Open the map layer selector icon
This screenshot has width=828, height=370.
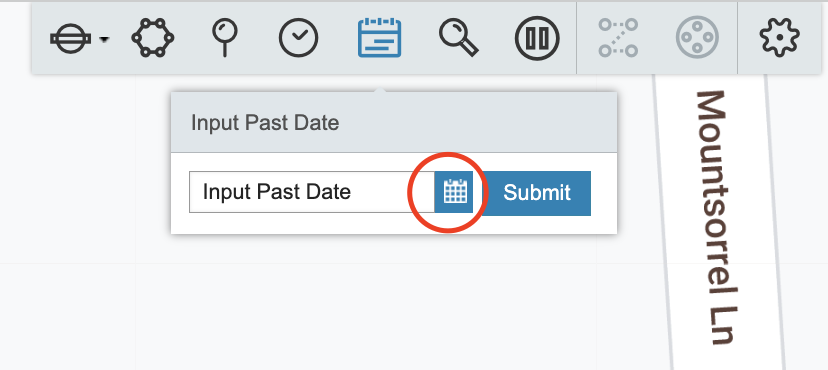[x=71, y=39]
